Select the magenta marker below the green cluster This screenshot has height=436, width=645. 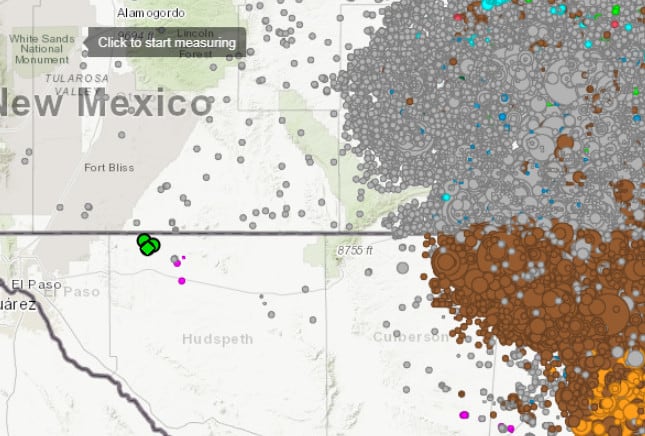[x=181, y=281]
